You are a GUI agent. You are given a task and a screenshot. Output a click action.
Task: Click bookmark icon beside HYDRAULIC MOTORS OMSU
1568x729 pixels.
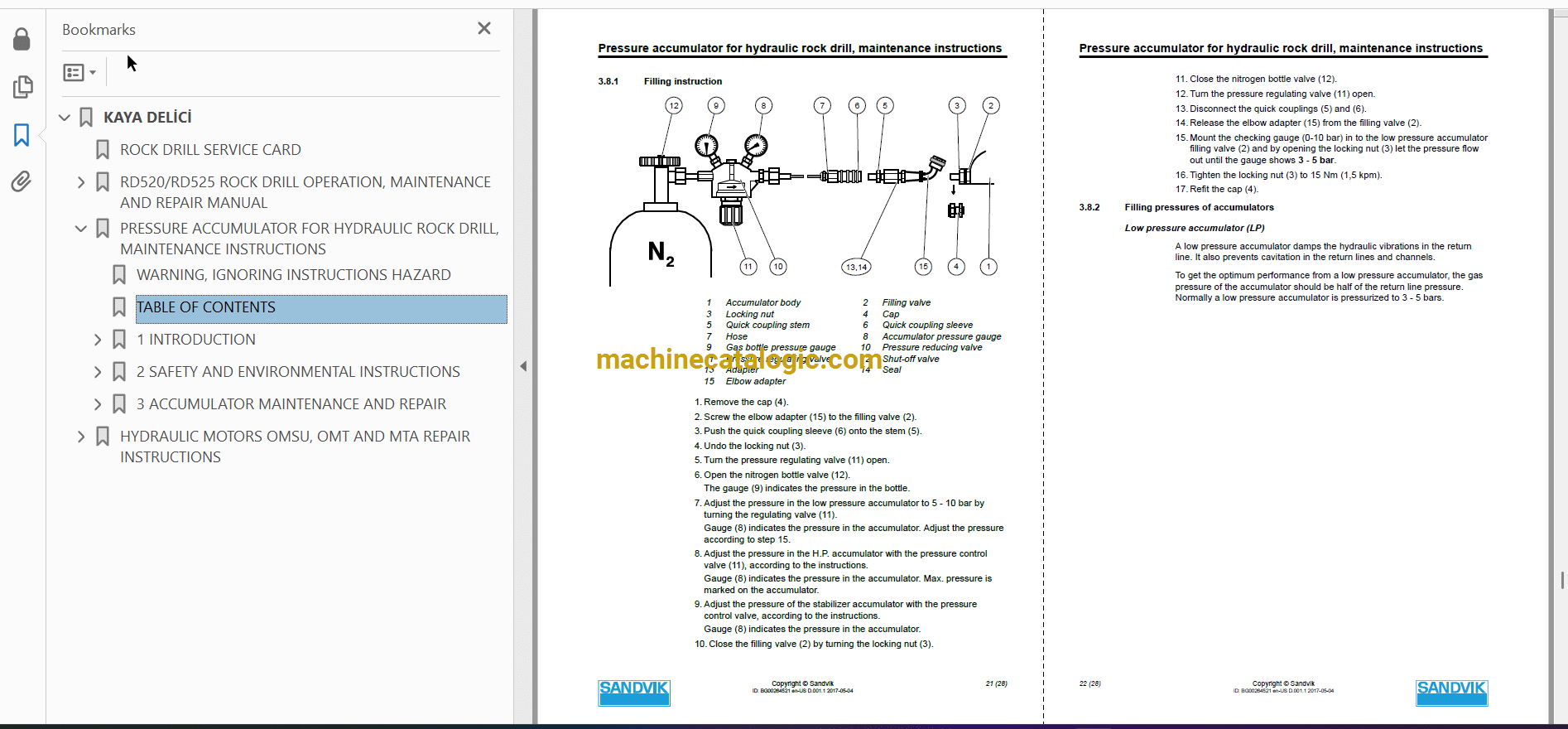pos(103,437)
